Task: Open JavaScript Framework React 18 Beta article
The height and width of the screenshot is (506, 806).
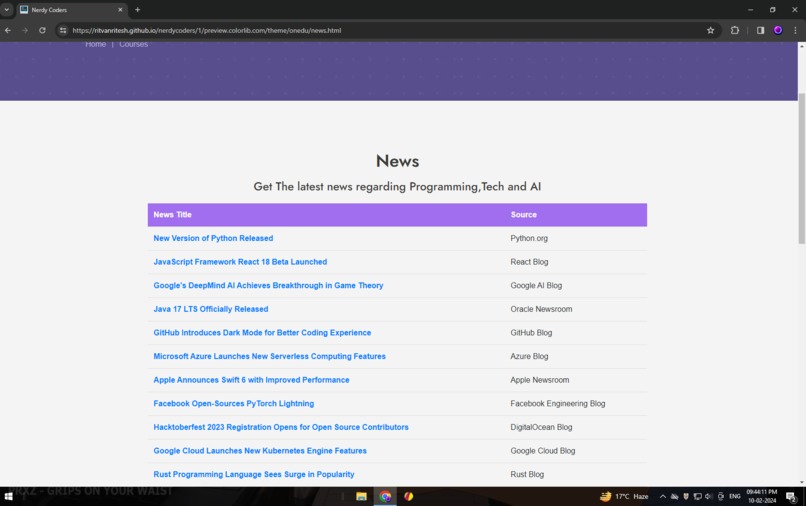Action: (240, 262)
